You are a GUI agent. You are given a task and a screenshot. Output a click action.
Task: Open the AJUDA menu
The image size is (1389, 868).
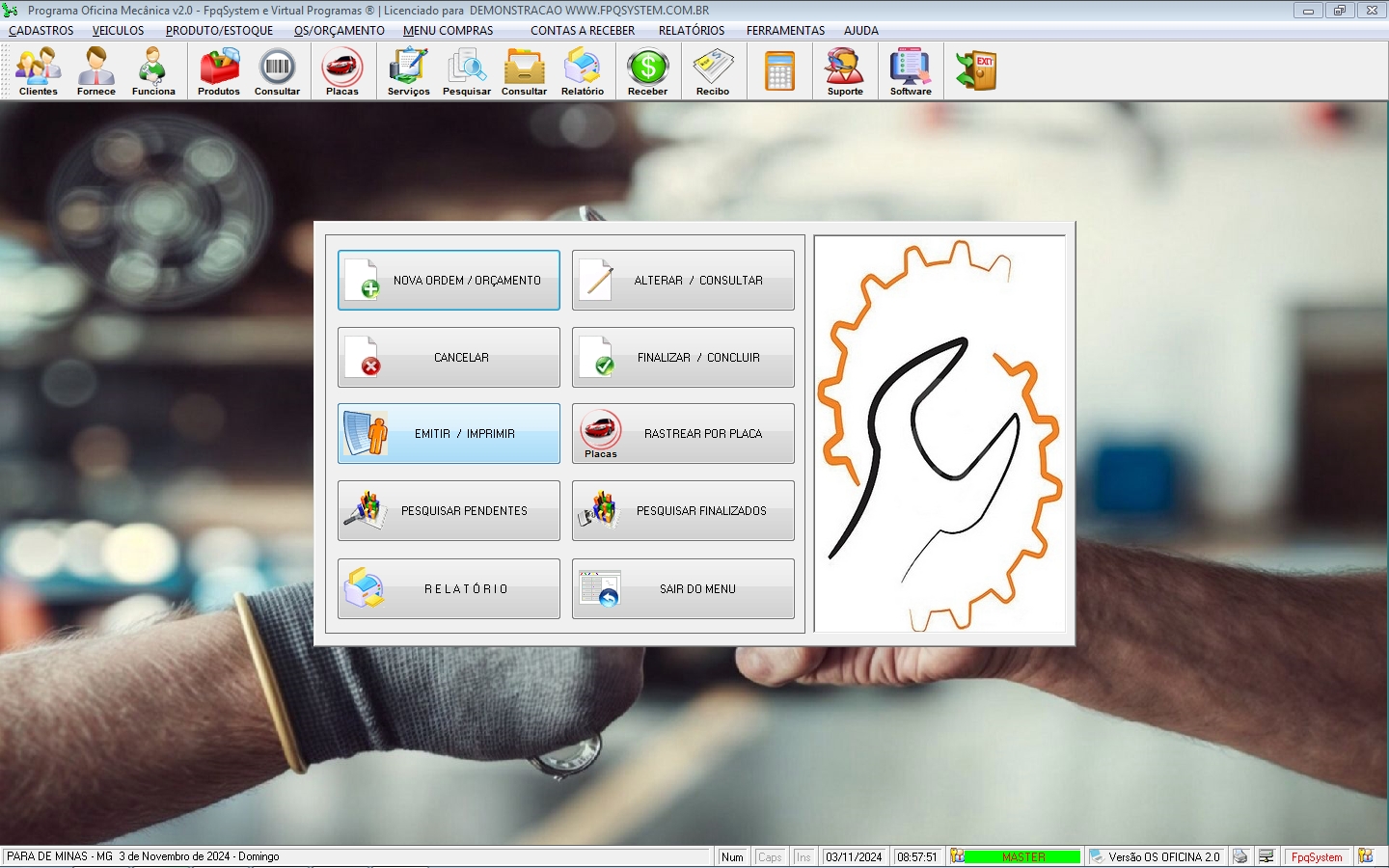(x=861, y=31)
